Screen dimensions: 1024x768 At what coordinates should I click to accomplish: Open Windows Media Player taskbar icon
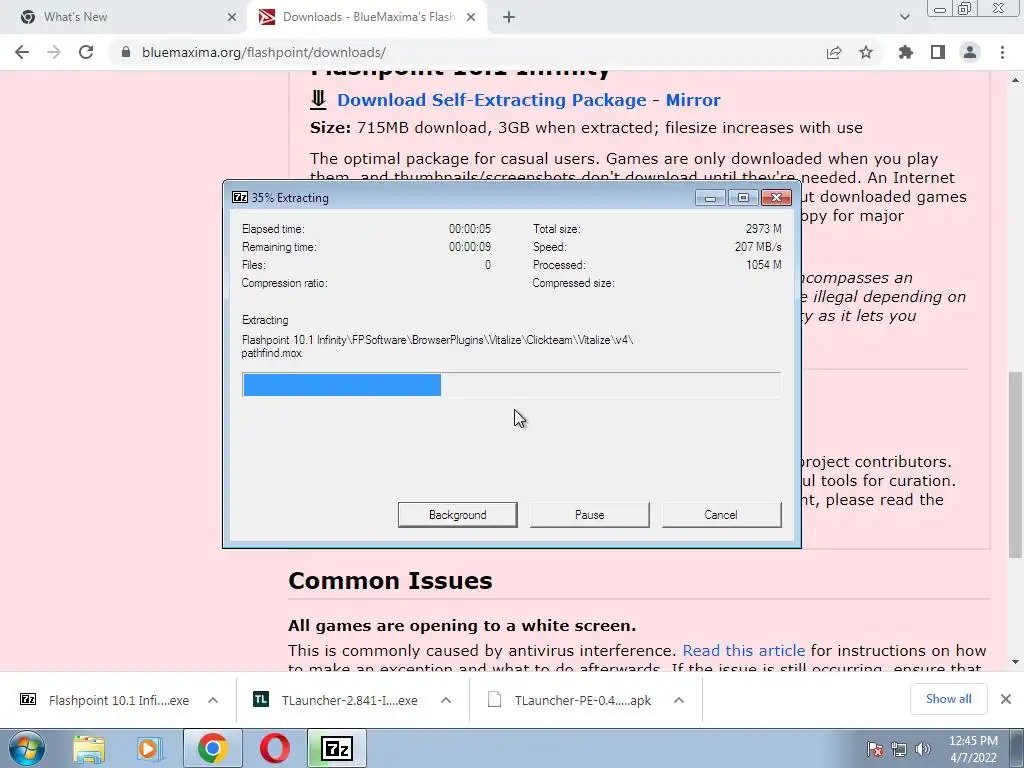click(x=149, y=748)
